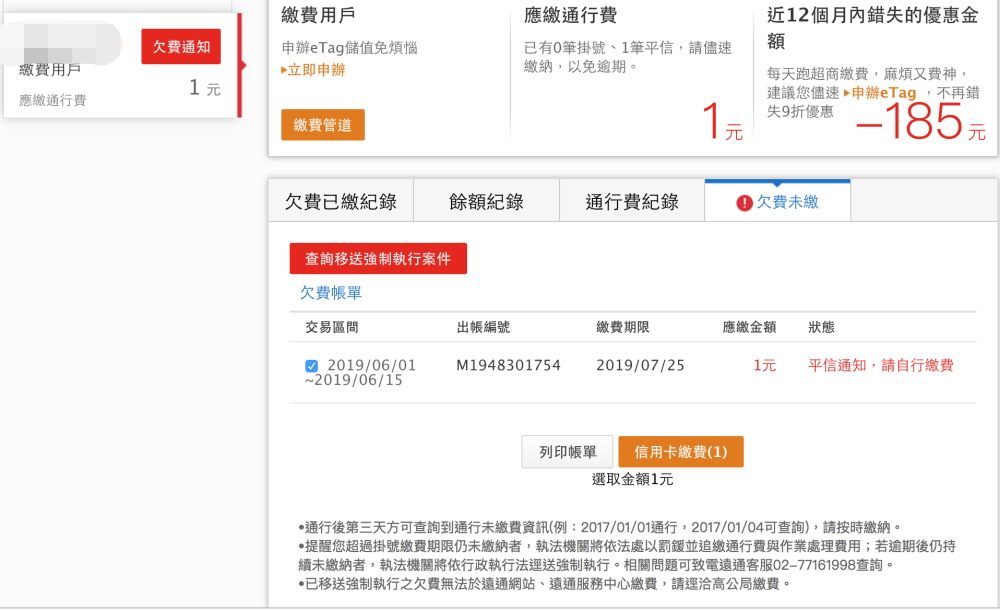Open the 欠費通知 red notice badge

[x=181, y=47]
